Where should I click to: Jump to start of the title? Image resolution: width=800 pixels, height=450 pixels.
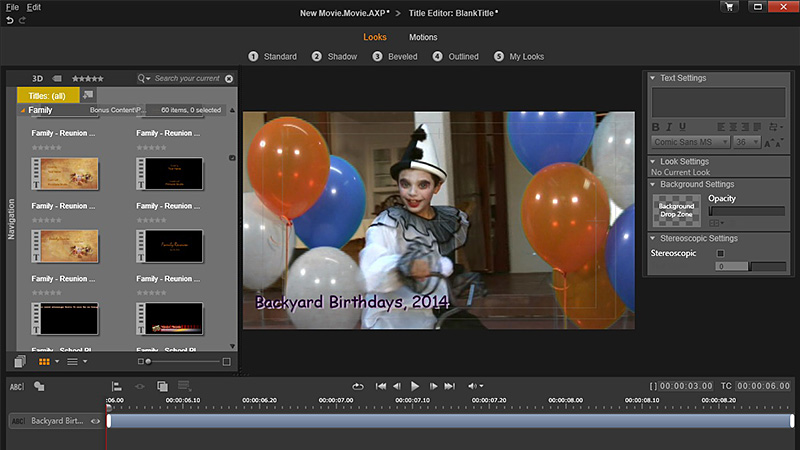click(381, 386)
